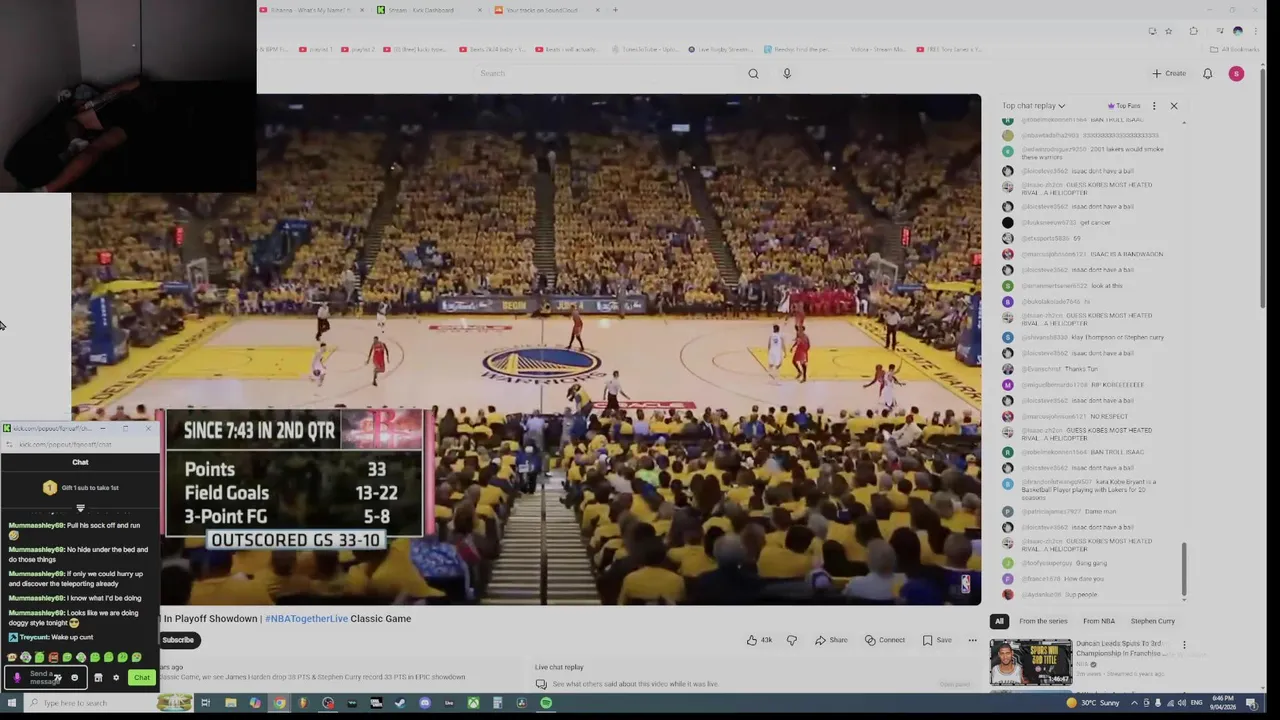Open Kick chat shop icon
The height and width of the screenshot is (720, 1280).
click(x=98, y=677)
